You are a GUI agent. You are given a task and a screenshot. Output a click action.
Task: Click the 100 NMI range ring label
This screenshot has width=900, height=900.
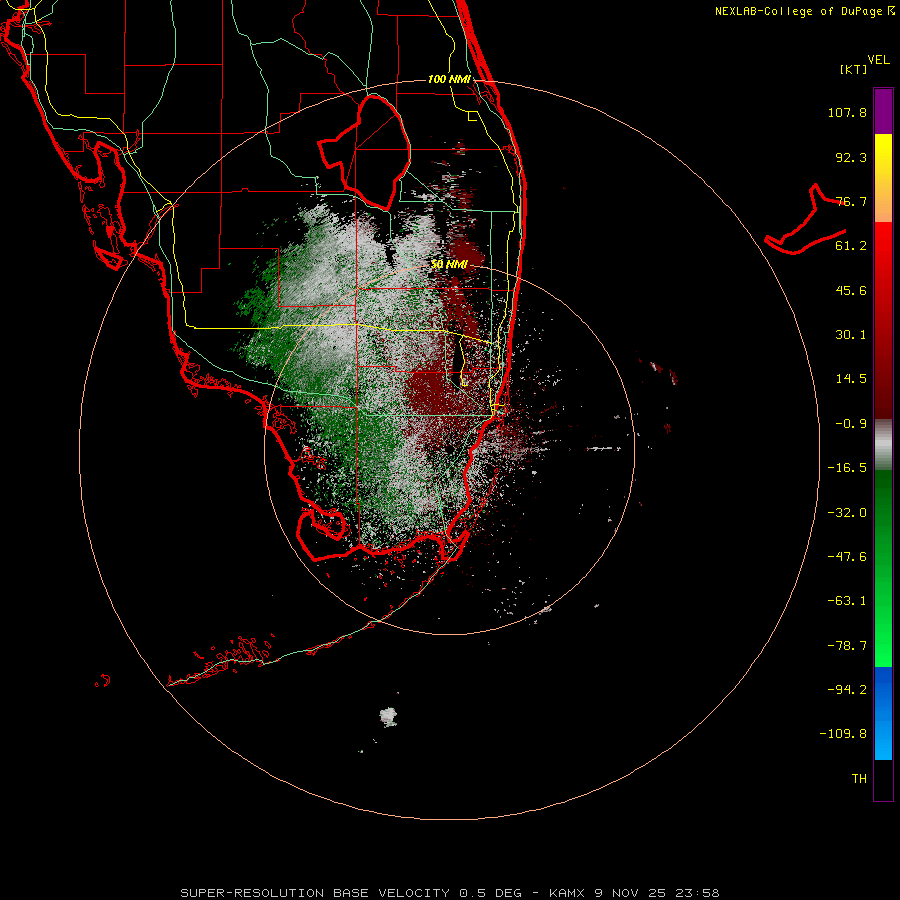tap(449, 79)
